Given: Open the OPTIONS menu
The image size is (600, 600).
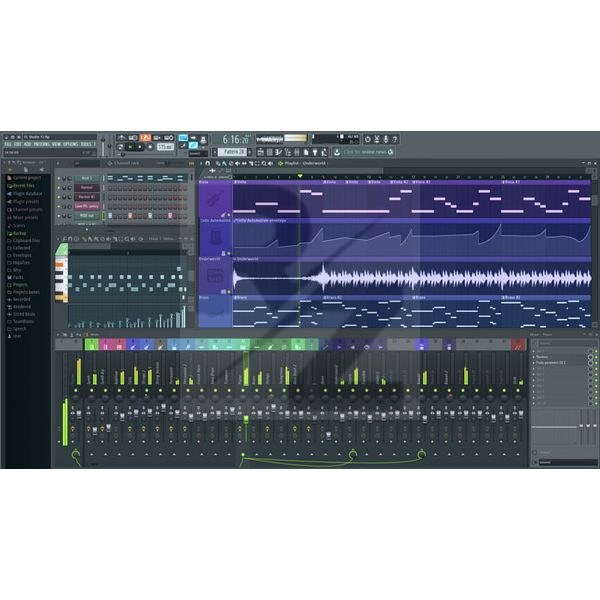Looking at the screenshot, I should tap(71, 144).
